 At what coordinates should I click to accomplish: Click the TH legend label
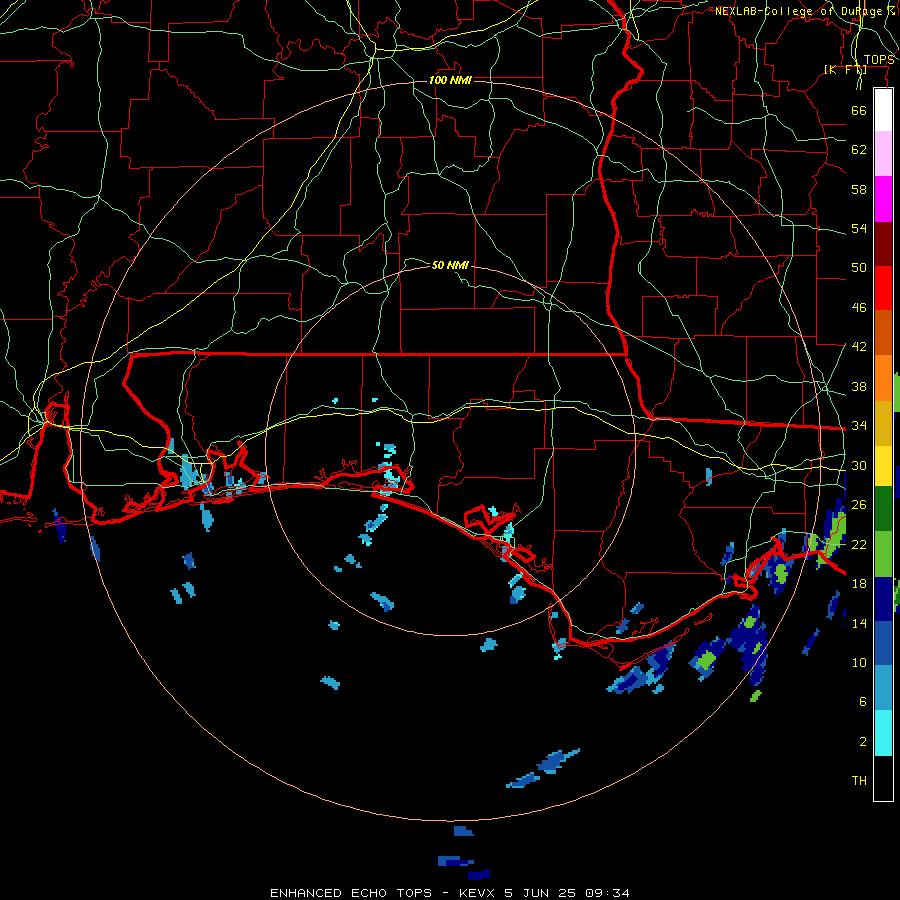tap(859, 781)
